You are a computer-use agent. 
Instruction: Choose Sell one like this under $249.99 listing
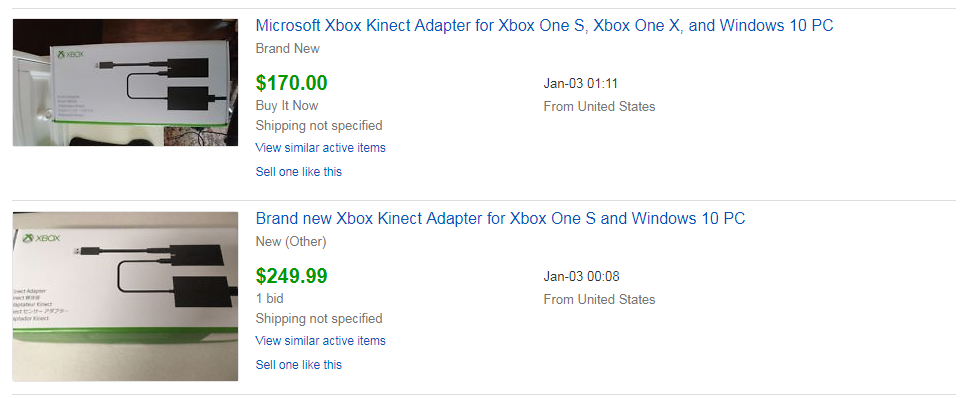point(298,365)
